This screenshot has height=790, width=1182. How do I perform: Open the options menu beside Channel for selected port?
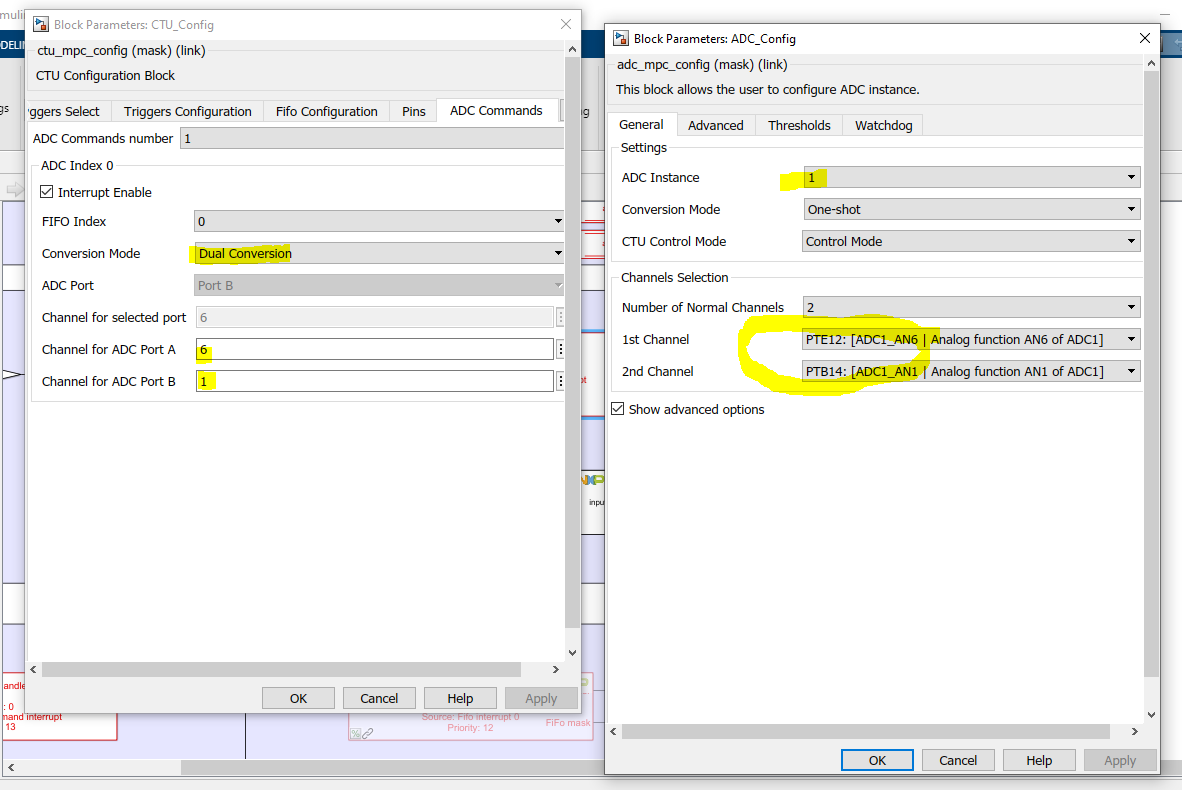click(561, 316)
